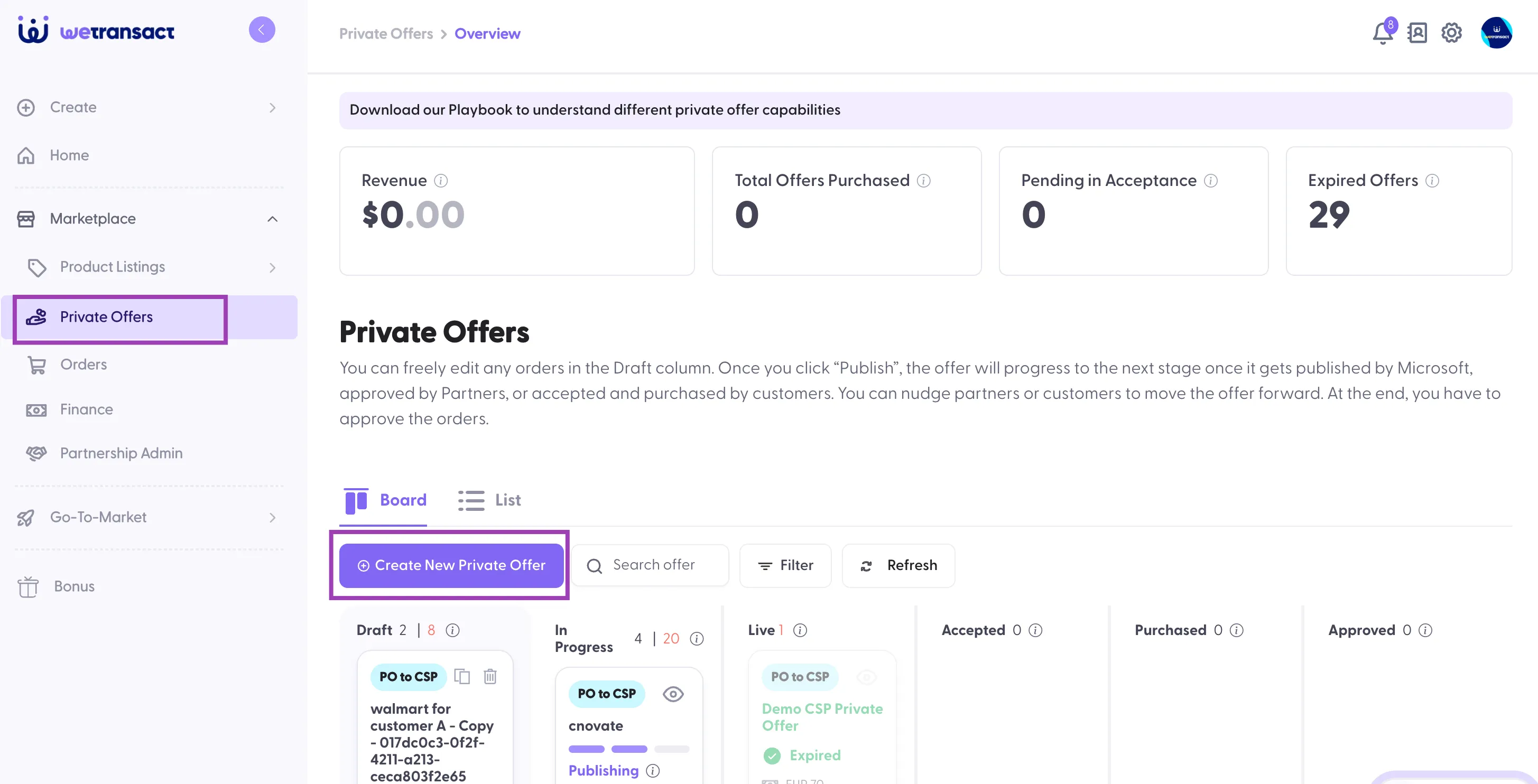Click the Revenue info icon

click(441, 180)
